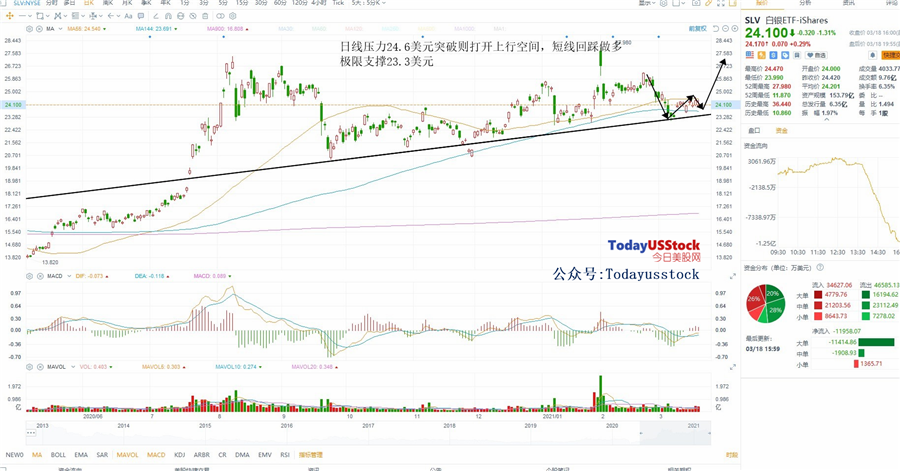Select the rectangle shape tool
This screenshot has height=471, width=900.
coord(40,16)
